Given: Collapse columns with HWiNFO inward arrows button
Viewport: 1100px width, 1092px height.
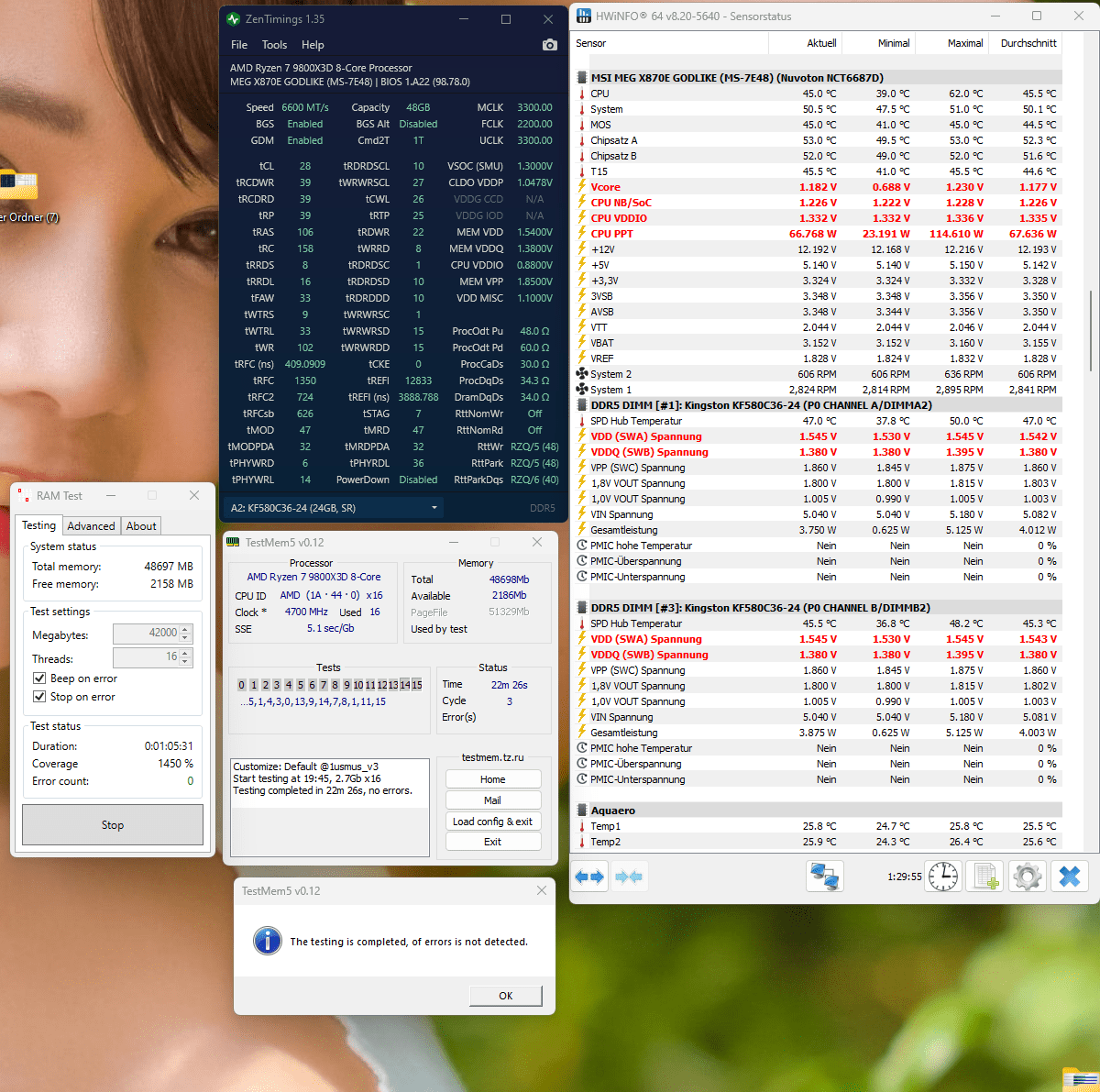Looking at the screenshot, I should [629, 877].
